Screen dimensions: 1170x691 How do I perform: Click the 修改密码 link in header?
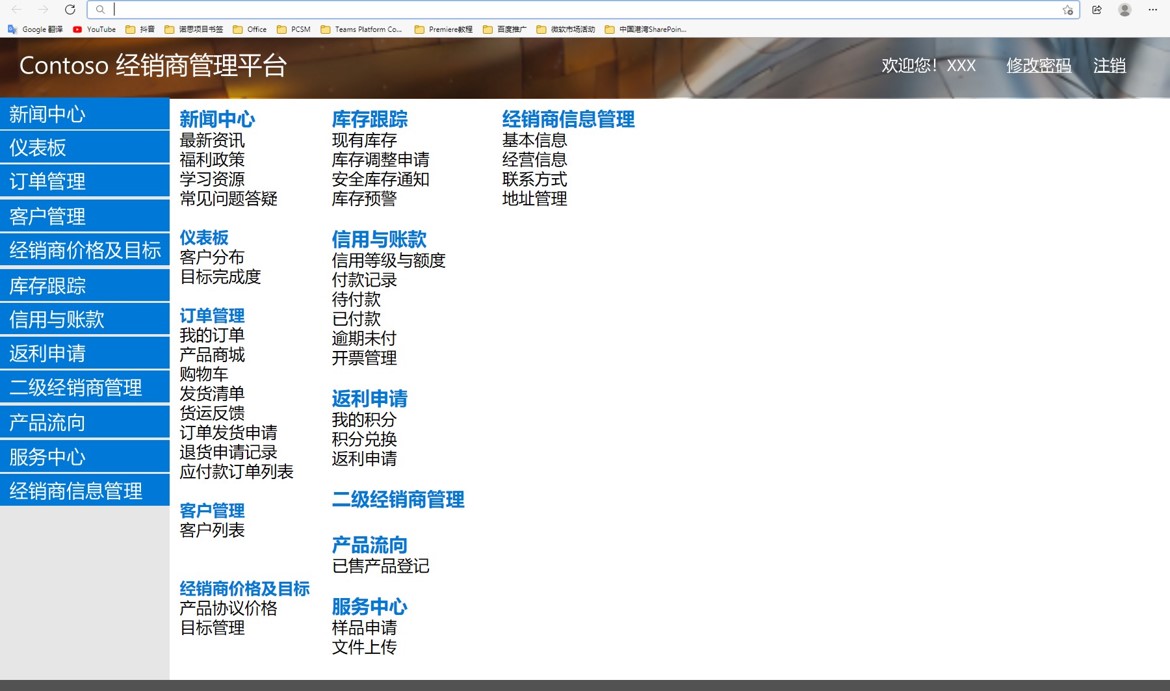click(x=1038, y=66)
